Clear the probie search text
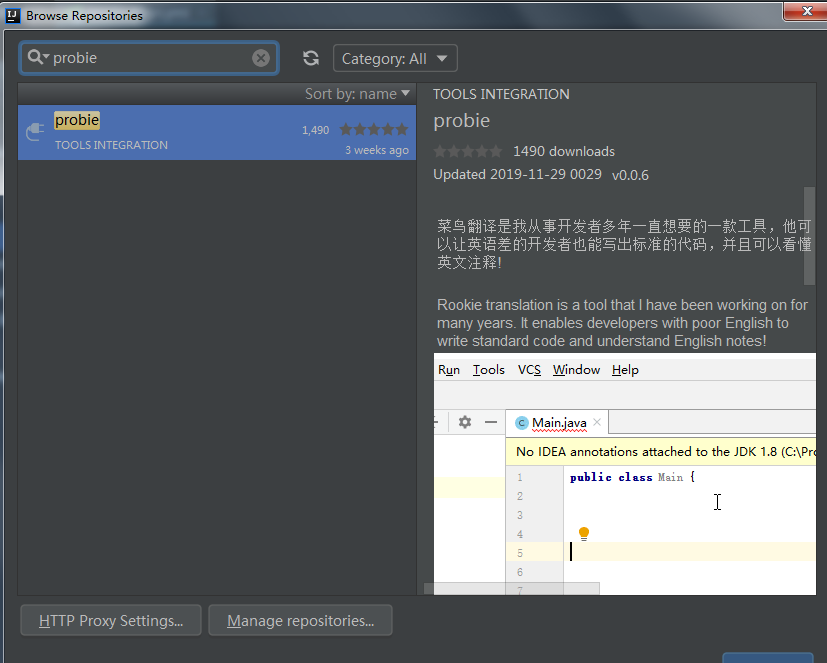This screenshot has height=663, width=827. [x=261, y=58]
